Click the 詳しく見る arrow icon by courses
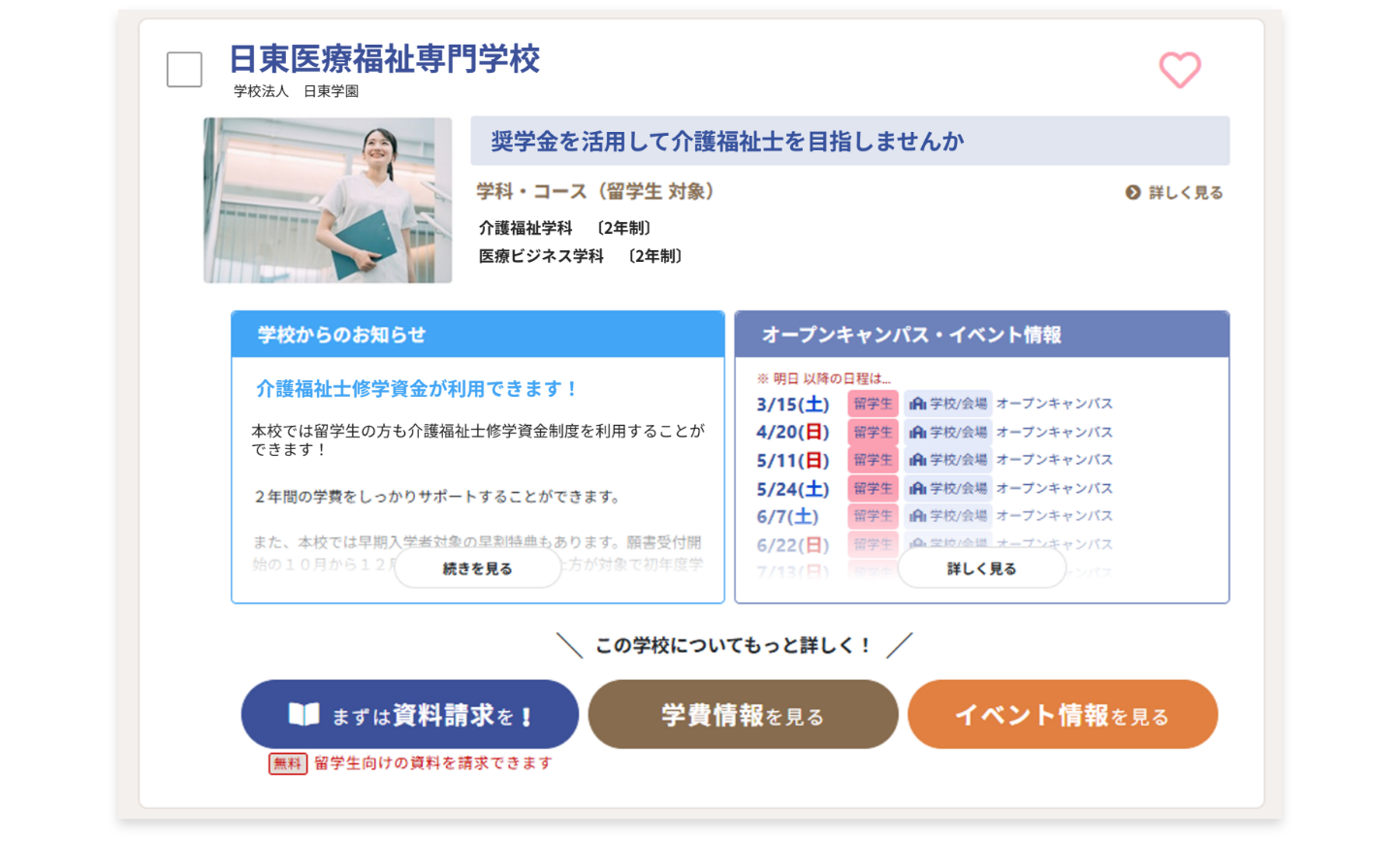1400x842 pixels. (x=1132, y=193)
